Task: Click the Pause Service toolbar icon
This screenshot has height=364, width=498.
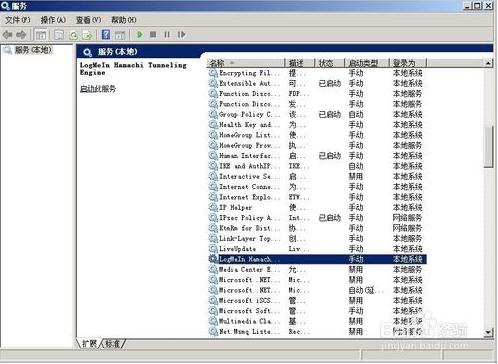Action: (x=167, y=35)
